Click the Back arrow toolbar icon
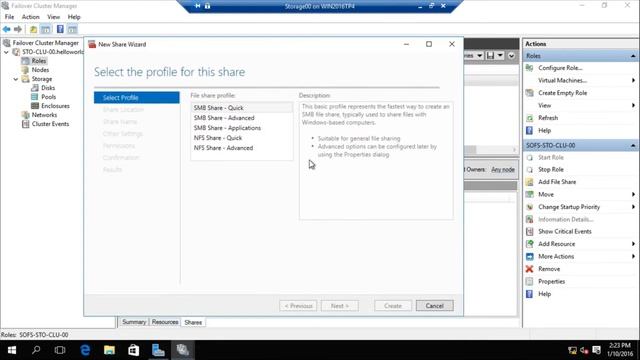Viewport: 640px width, 360px height. click(7, 29)
